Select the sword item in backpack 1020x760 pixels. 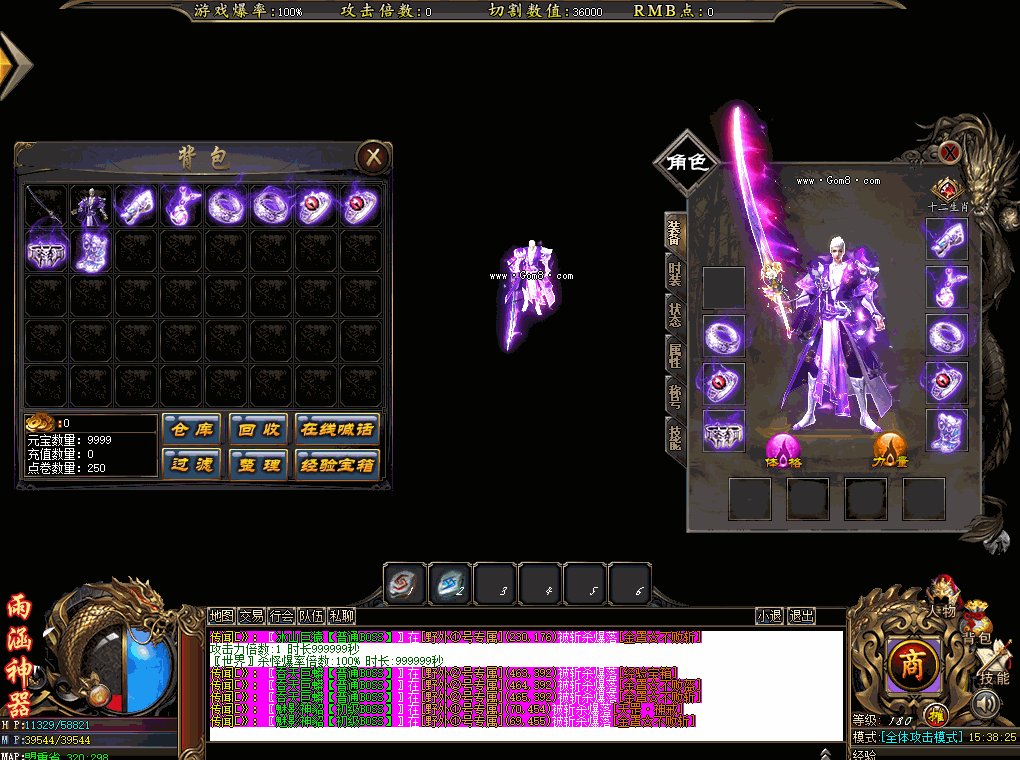pos(46,205)
